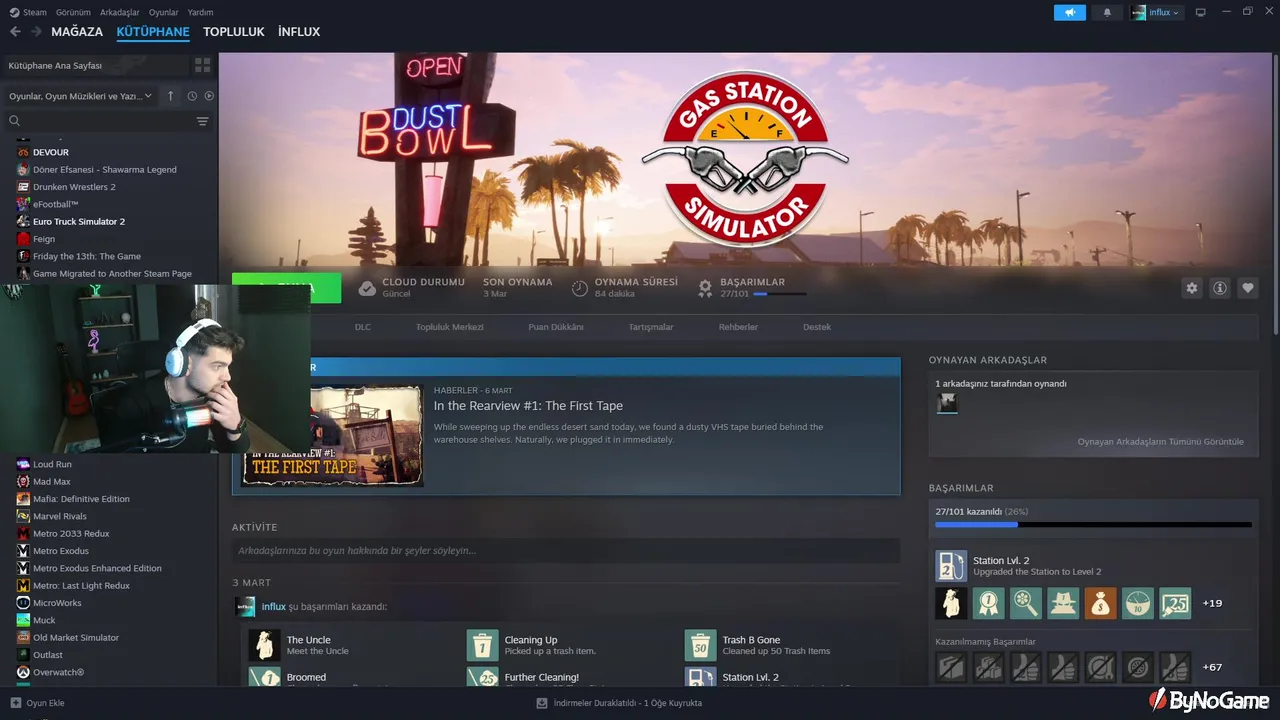Viewport: 1280px width, 720px height.
Task: Click Kütüphane Ana Sayfası button
Action: [95, 65]
